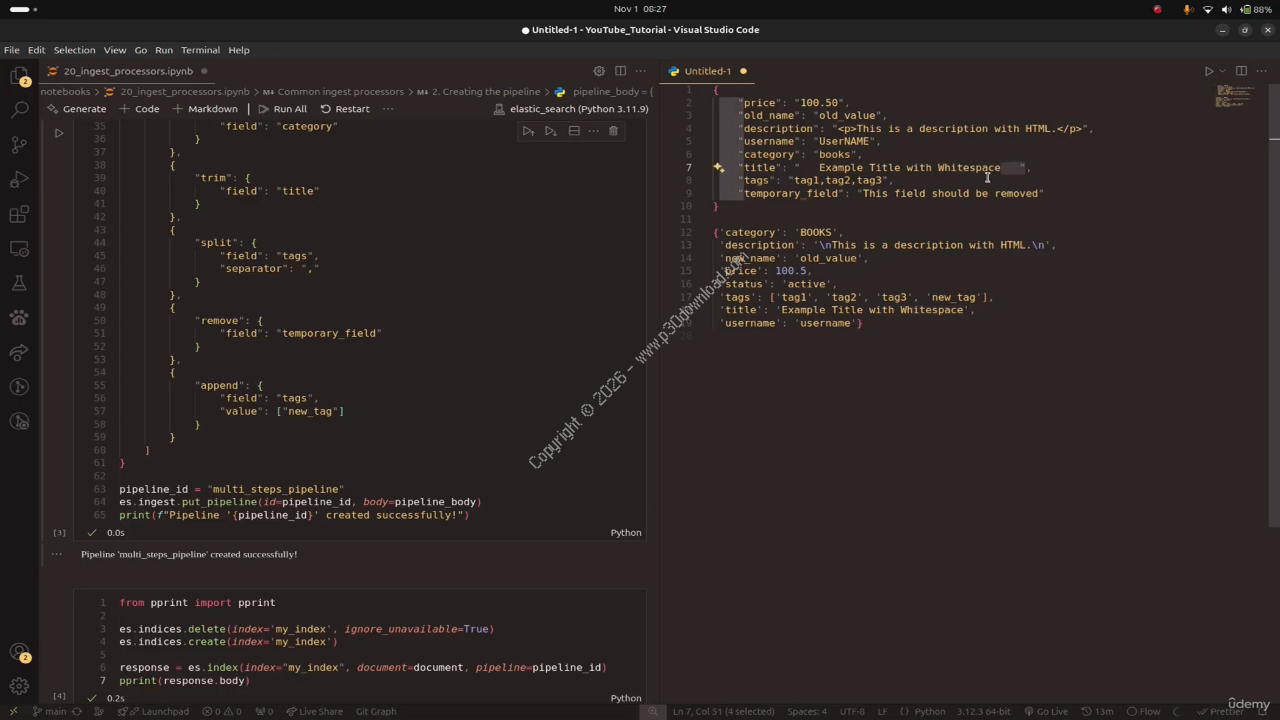This screenshot has height=720, width=1280.
Task: Toggle split editor for the notebook
Action: coord(620,71)
